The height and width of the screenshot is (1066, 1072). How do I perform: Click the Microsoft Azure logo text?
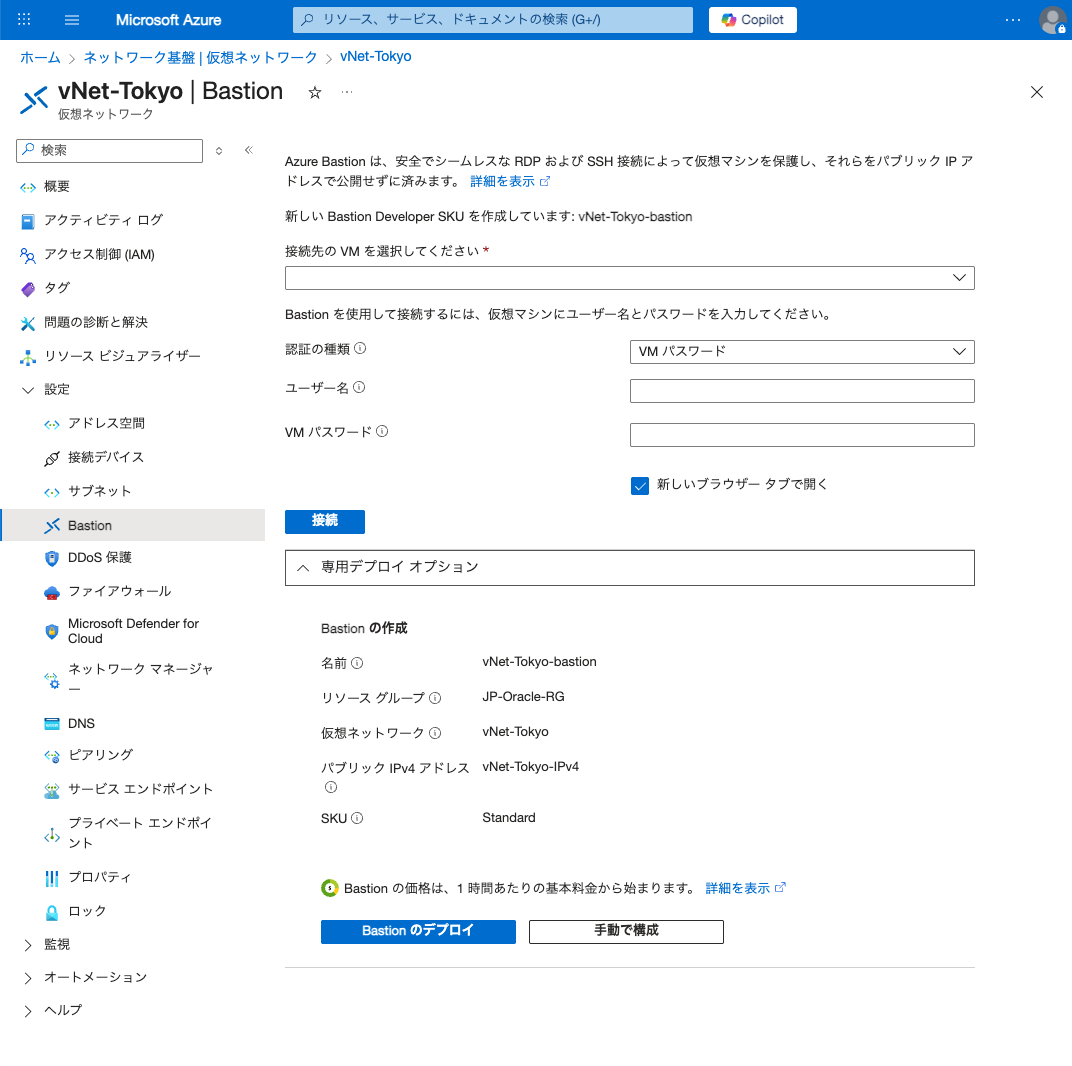point(168,20)
